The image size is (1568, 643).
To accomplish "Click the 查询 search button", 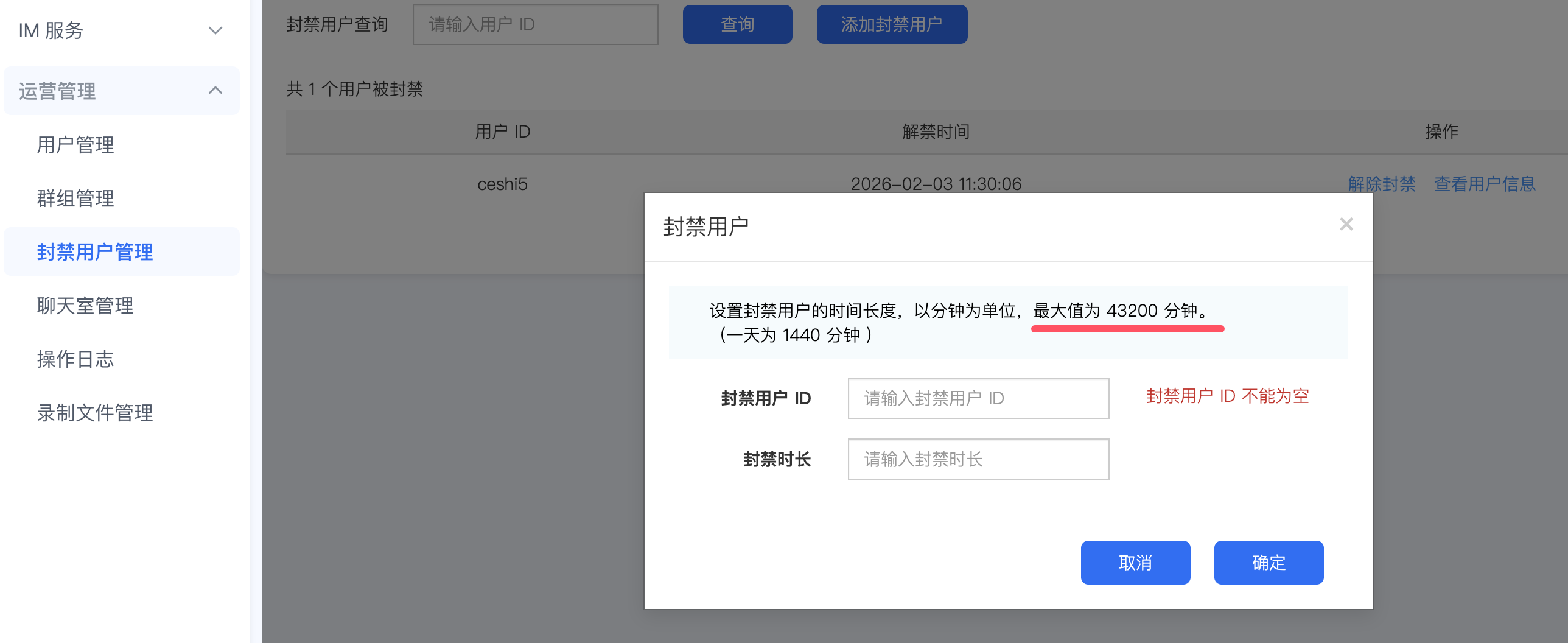I will (x=737, y=24).
